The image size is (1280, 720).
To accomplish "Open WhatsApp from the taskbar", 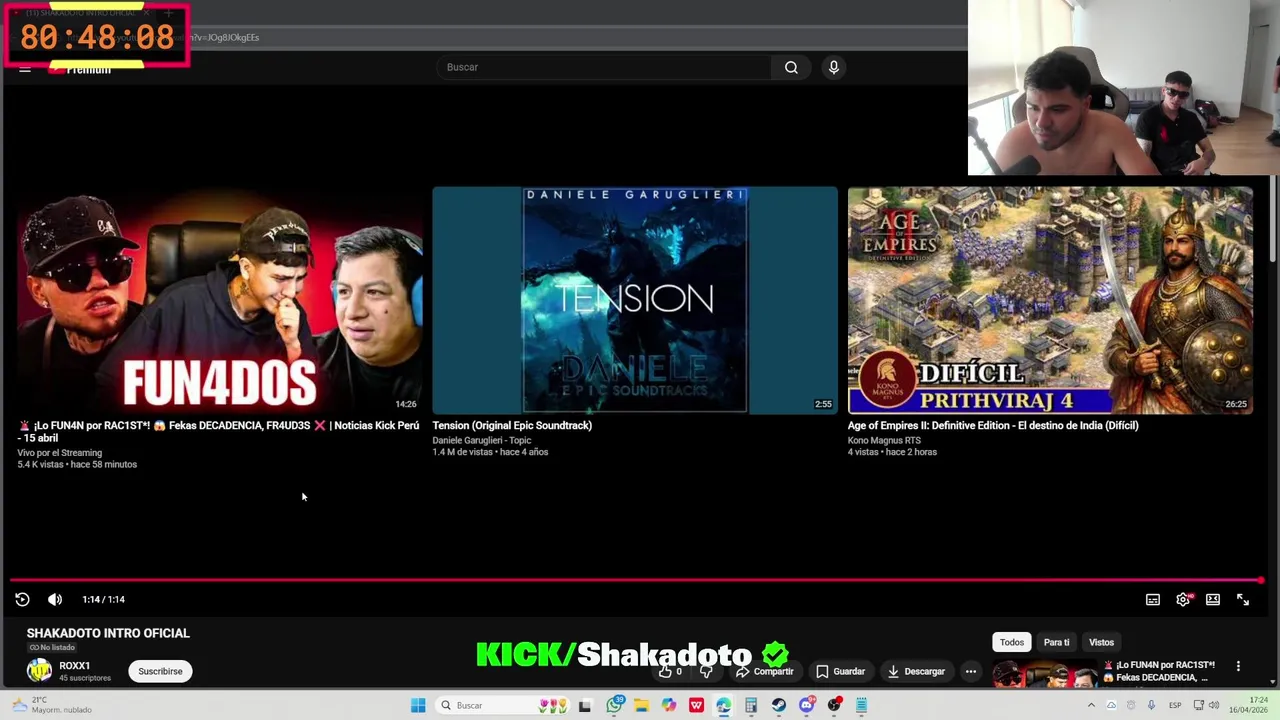I will [x=614, y=705].
